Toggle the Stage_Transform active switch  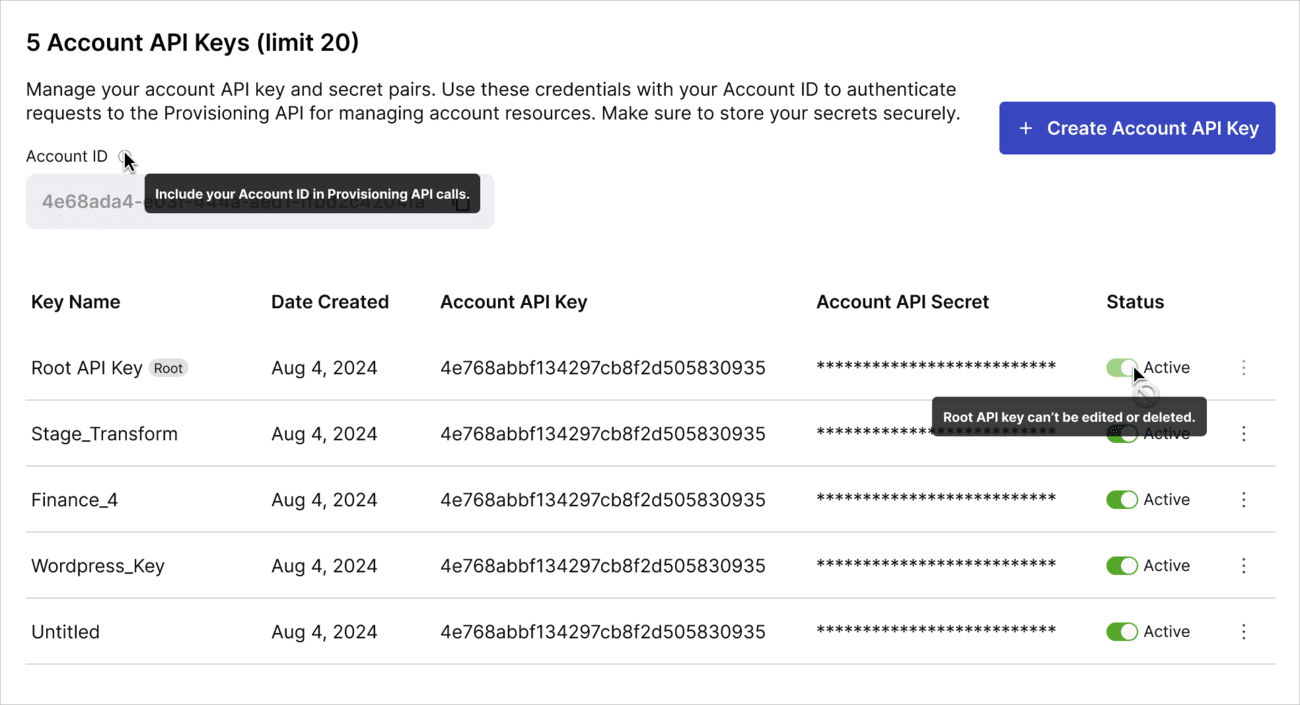click(1122, 434)
